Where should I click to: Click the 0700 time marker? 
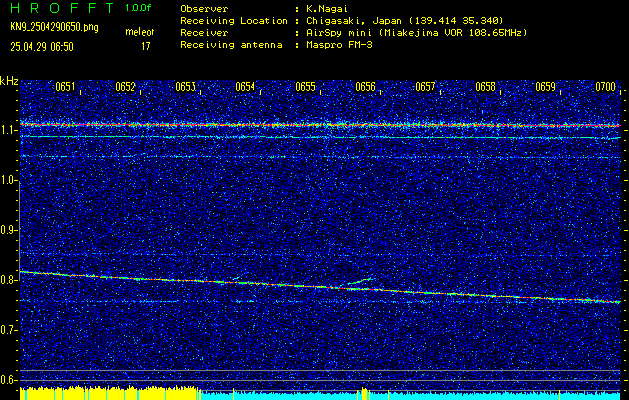(x=605, y=87)
